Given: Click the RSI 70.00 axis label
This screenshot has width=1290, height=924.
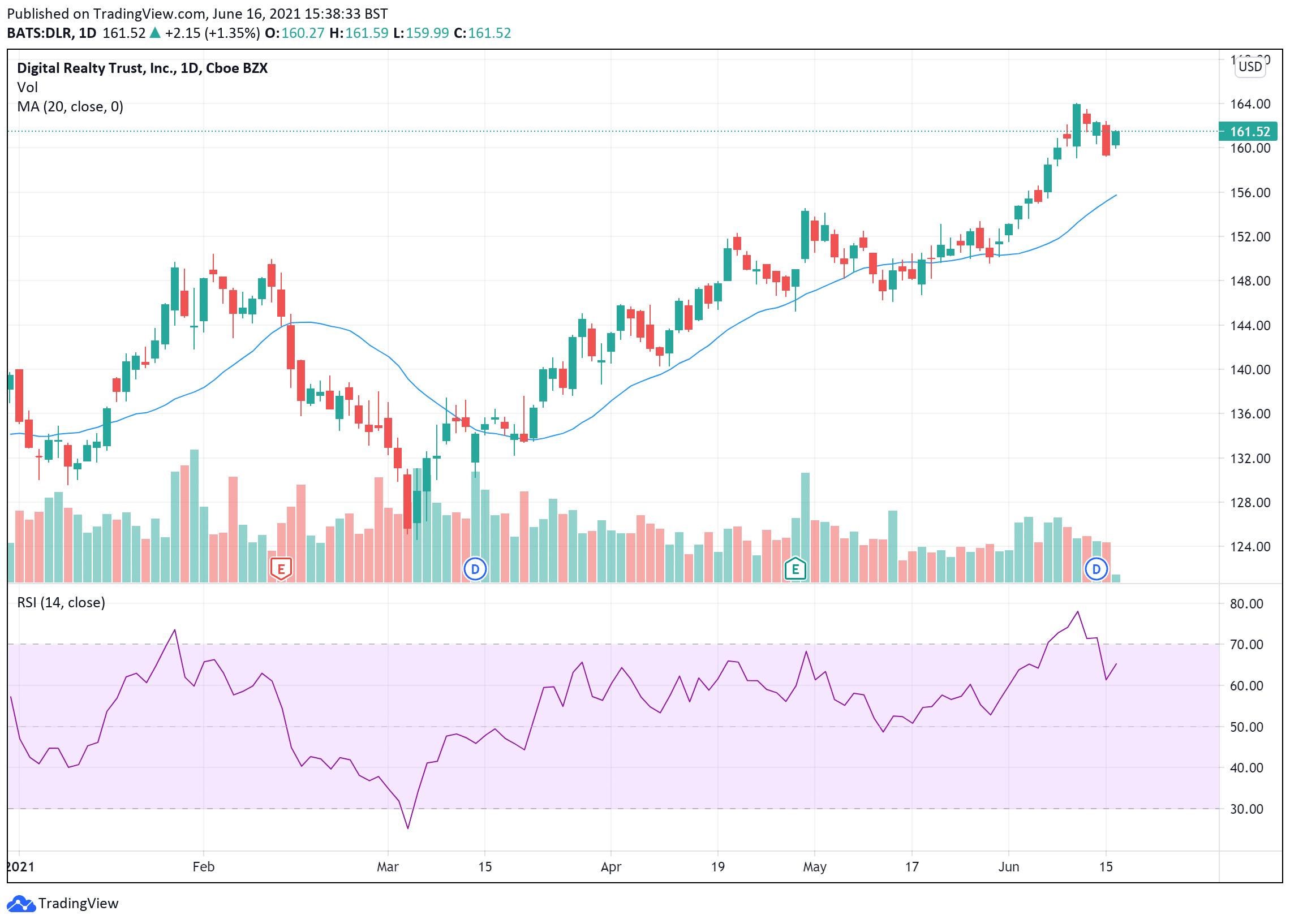Looking at the screenshot, I should (x=1246, y=645).
